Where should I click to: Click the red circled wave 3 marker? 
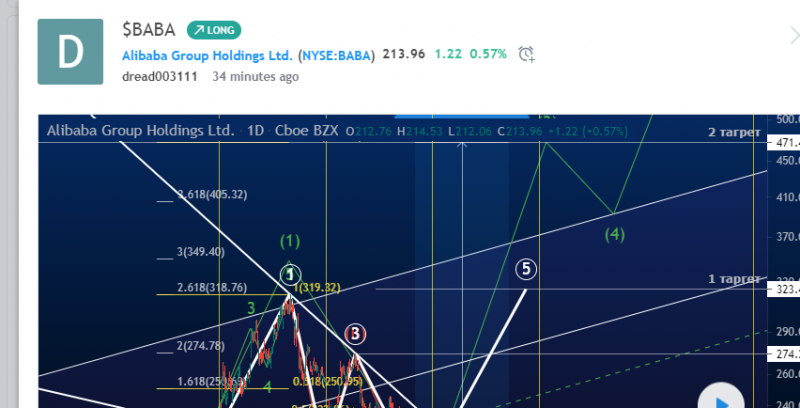point(356,333)
